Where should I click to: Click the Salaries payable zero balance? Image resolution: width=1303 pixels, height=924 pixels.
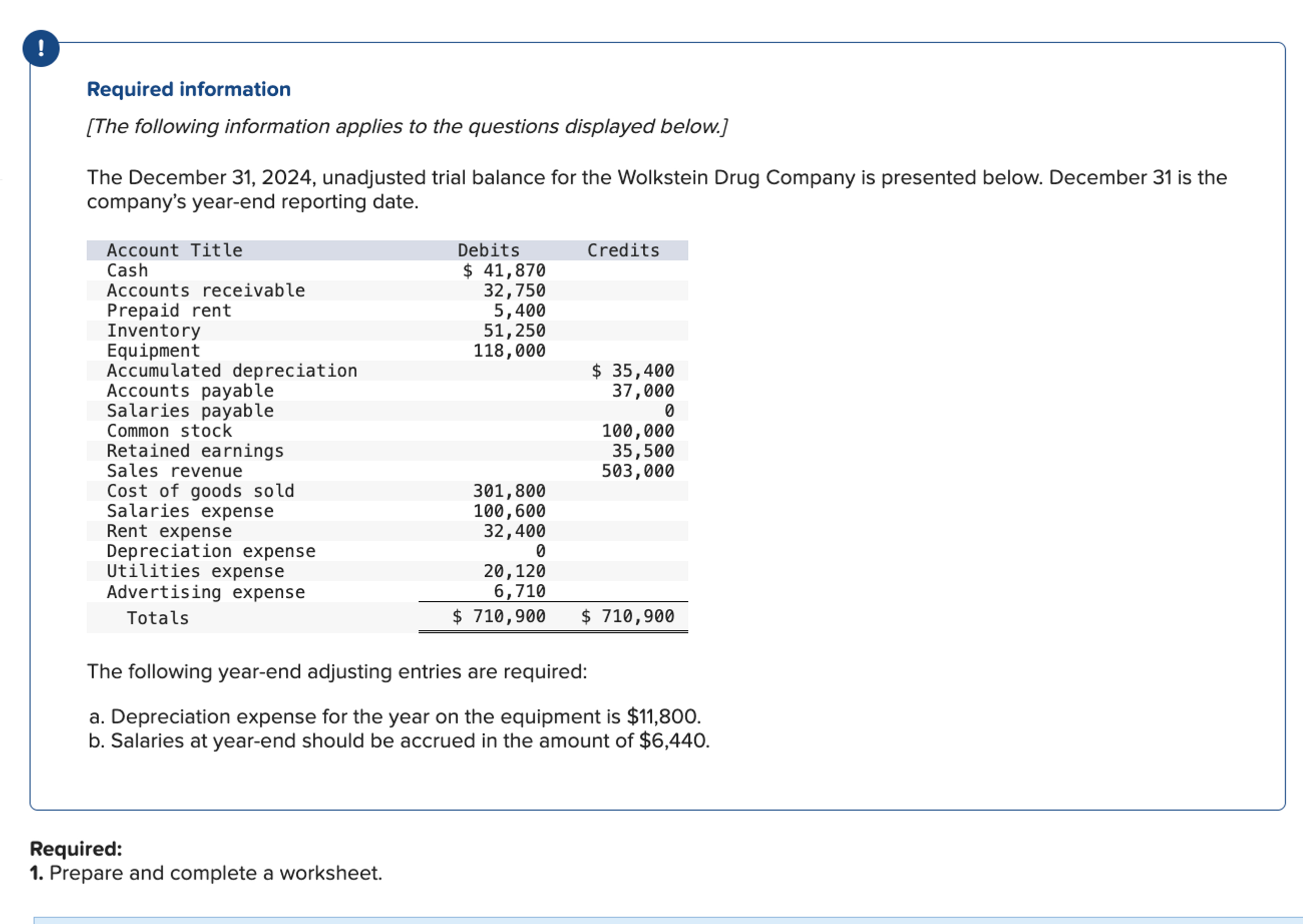[669, 411]
